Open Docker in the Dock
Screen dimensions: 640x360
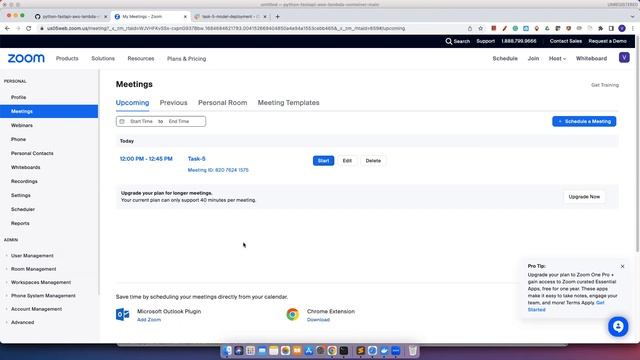(384, 350)
